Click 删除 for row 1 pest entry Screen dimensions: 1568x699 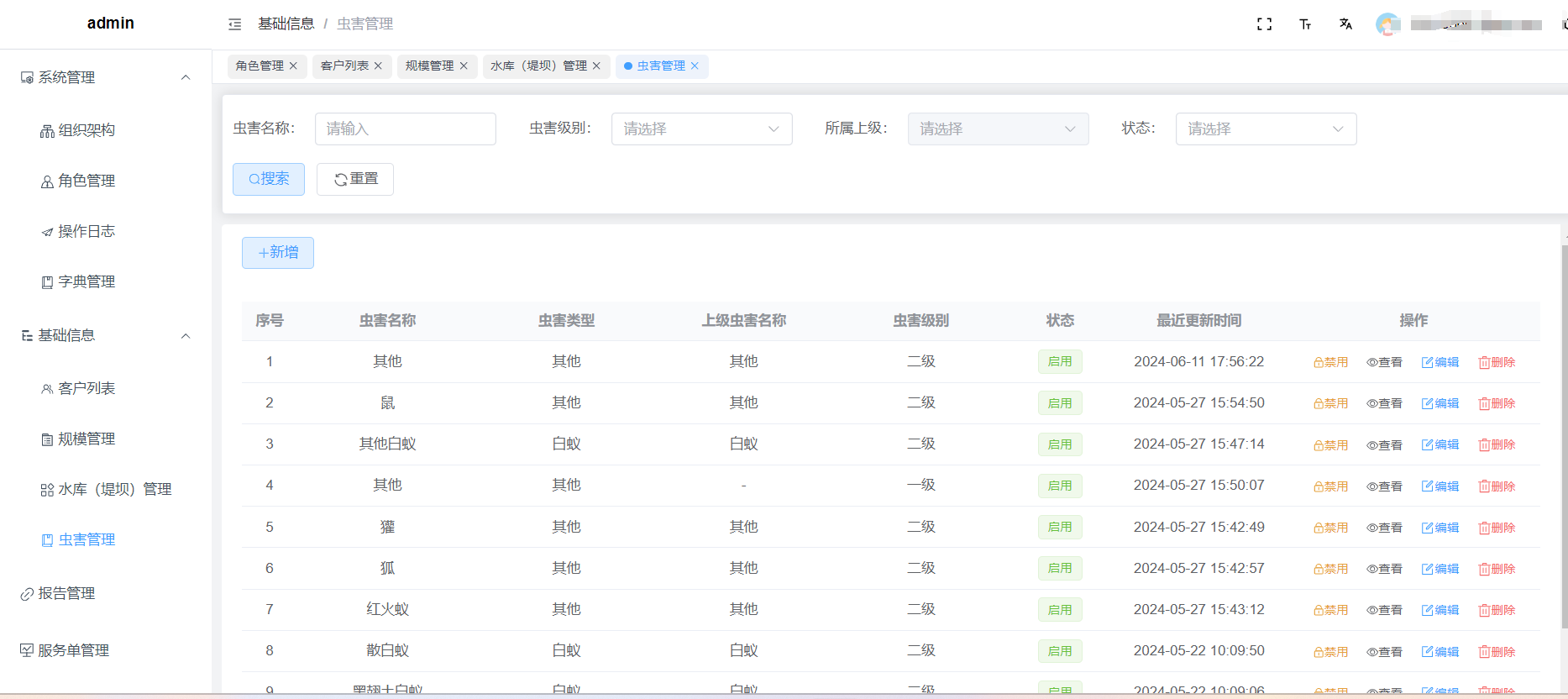(x=1497, y=362)
